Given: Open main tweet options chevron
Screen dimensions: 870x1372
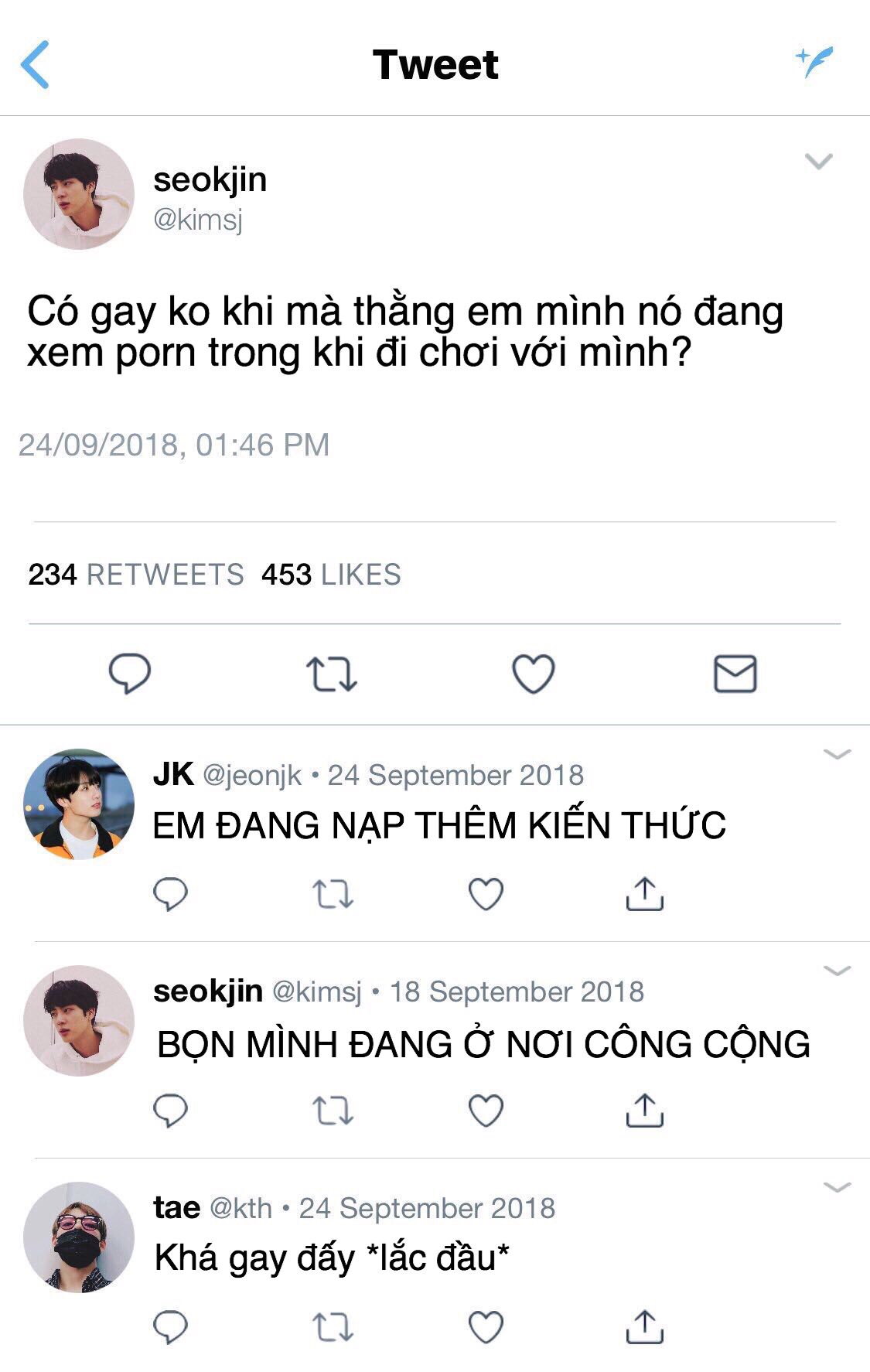Looking at the screenshot, I should (x=818, y=161).
